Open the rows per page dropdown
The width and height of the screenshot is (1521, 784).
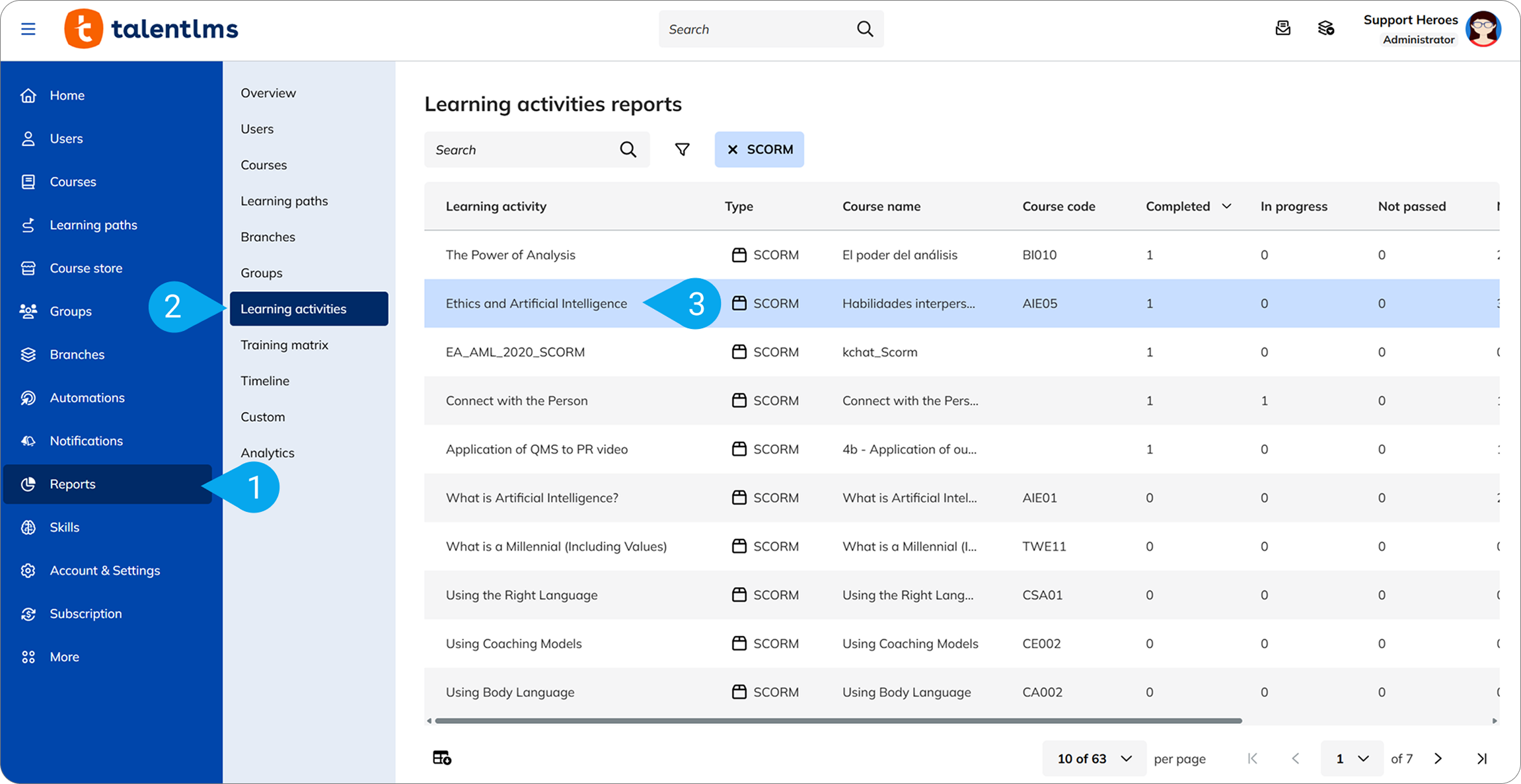1094,758
